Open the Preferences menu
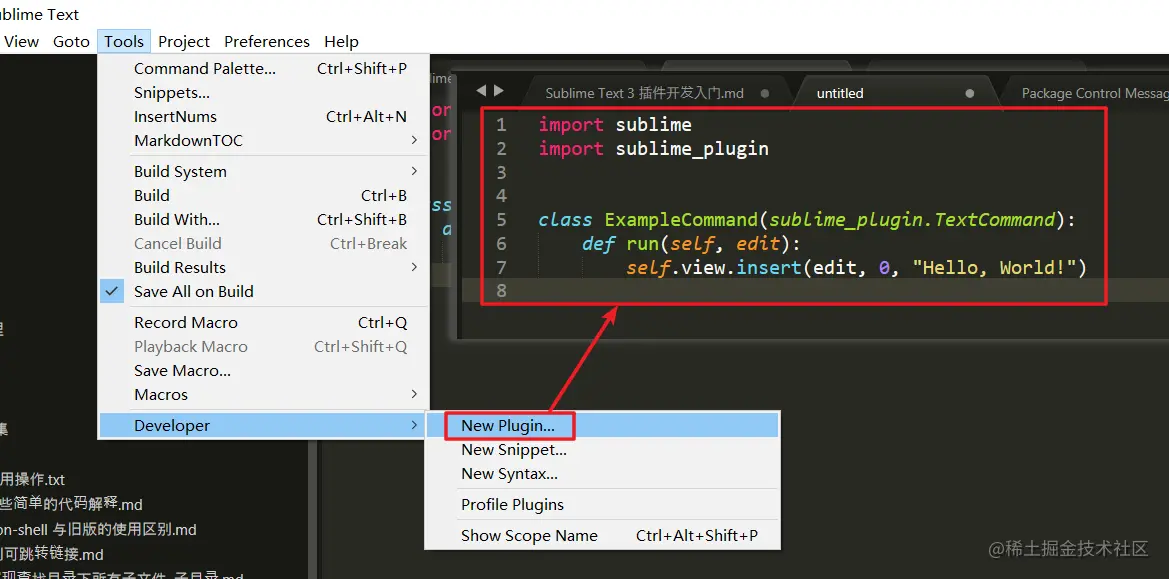The width and height of the screenshot is (1169, 579). (267, 42)
